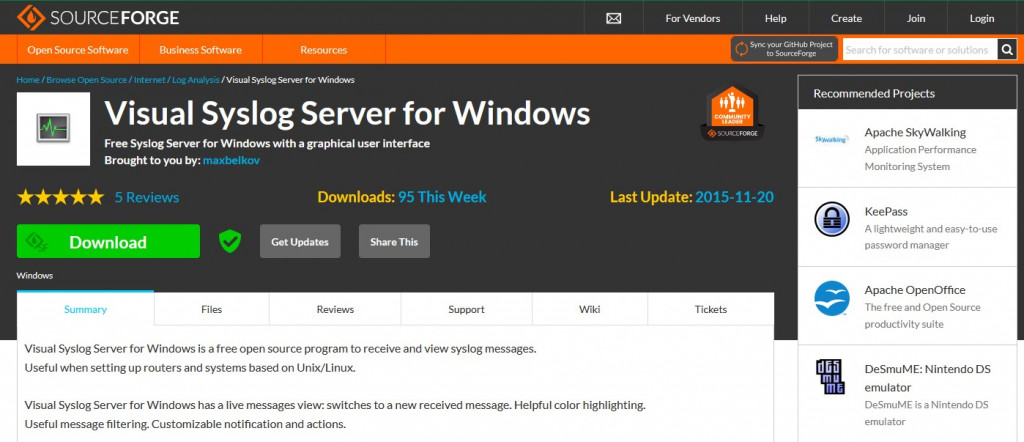Click the Home breadcrumb link
Screen dimensions: 1024x442
point(28,80)
